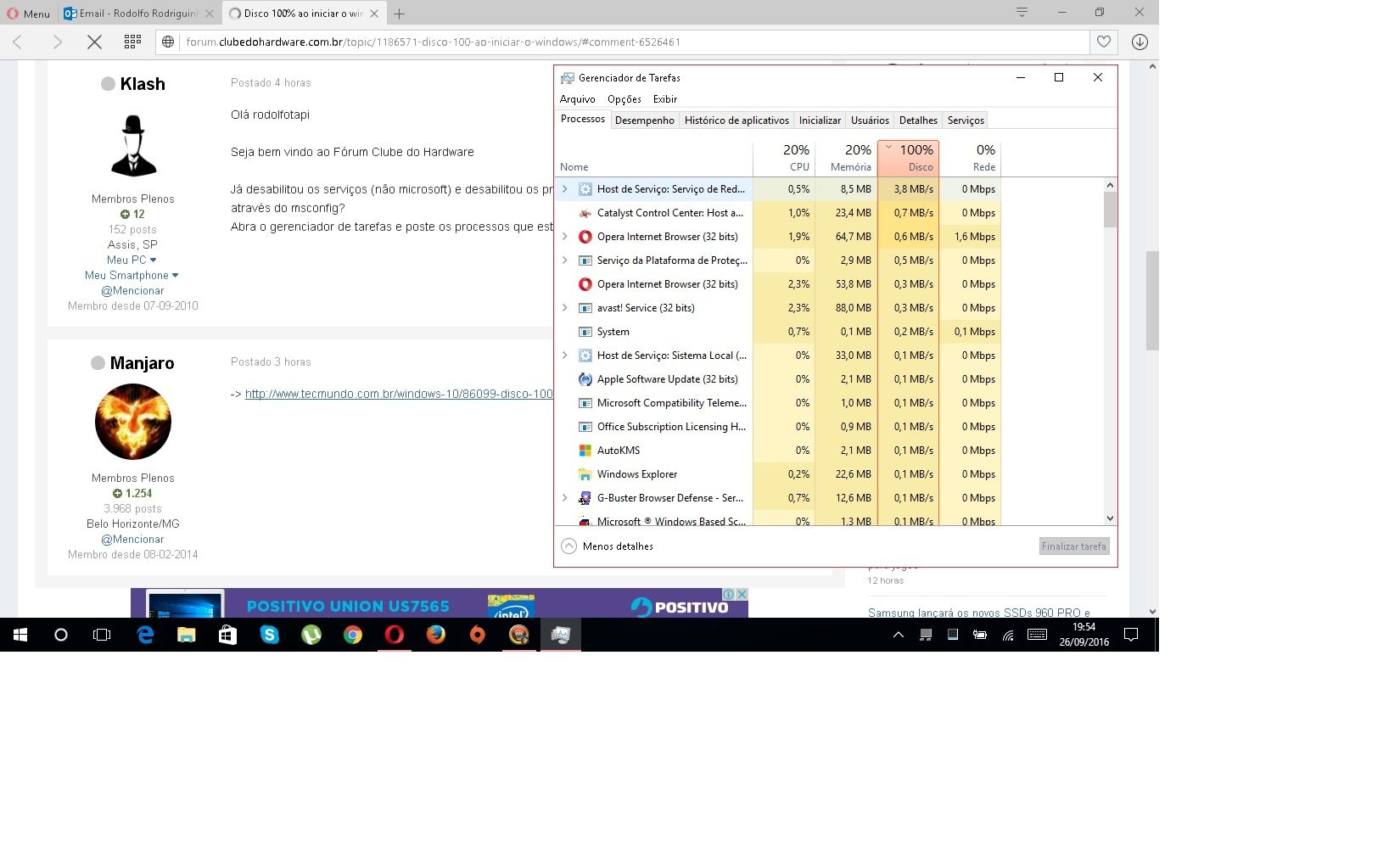1400x857 pixels.
Task: Open Cortana search circle
Action: point(60,635)
